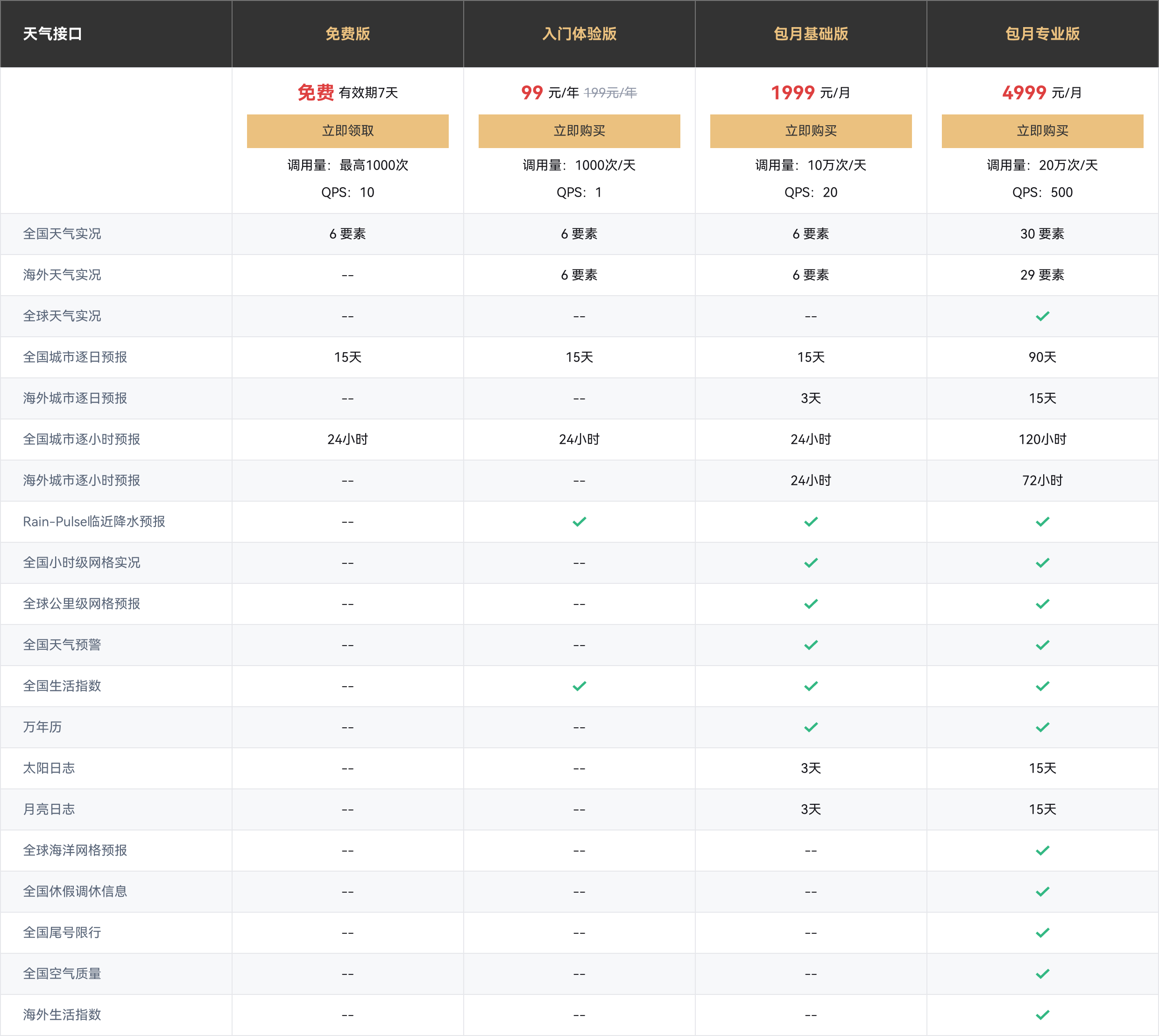Click 全球公里级网格预报 checkmark in 包月基础版

pyautogui.click(x=811, y=603)
